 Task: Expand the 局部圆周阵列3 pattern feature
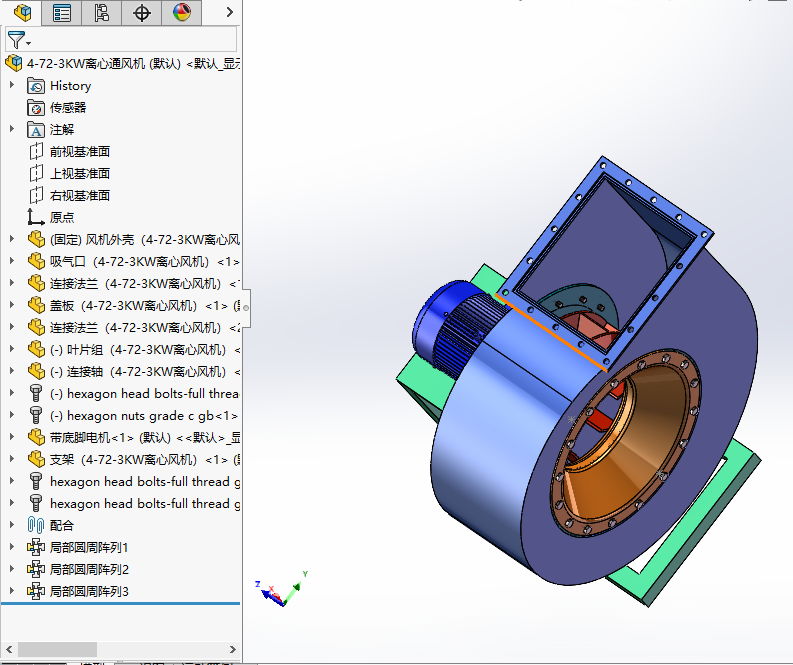[12, 590]
